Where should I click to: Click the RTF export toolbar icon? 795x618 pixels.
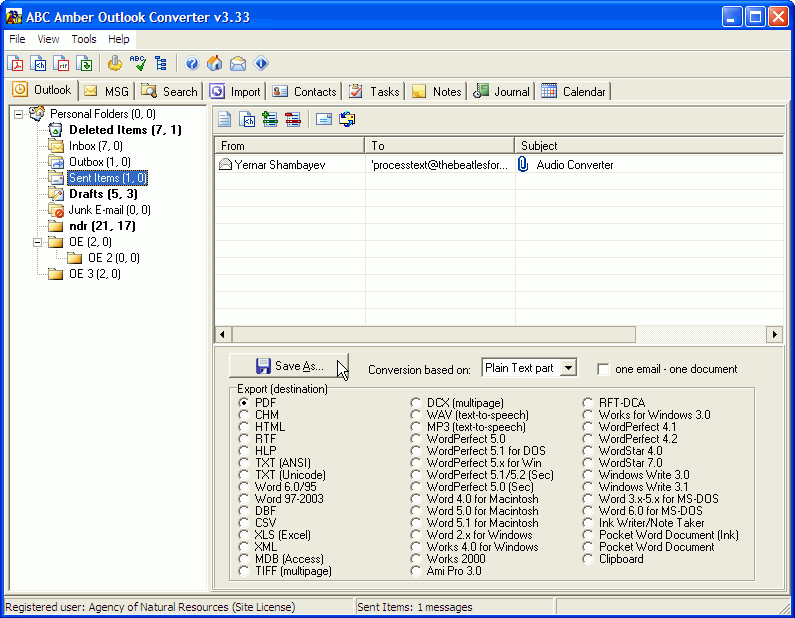point(62,64)
